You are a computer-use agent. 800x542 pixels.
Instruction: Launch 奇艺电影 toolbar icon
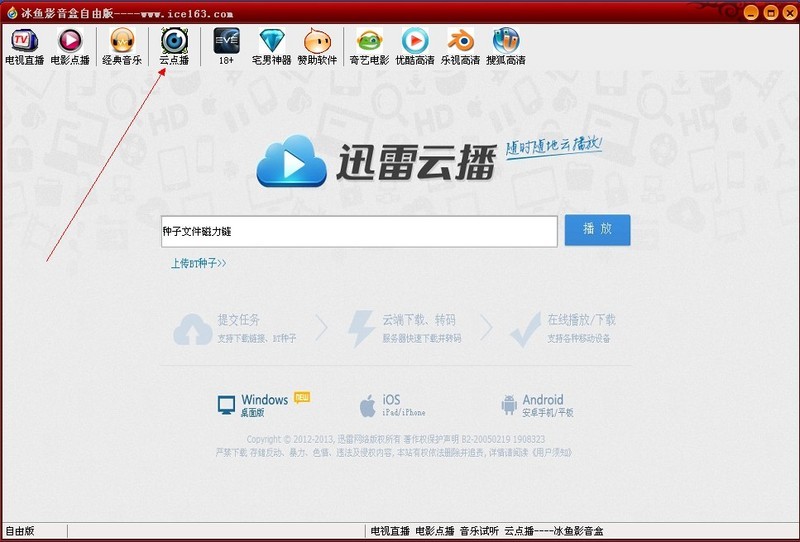pyautogui.click(x=369, y=46)
